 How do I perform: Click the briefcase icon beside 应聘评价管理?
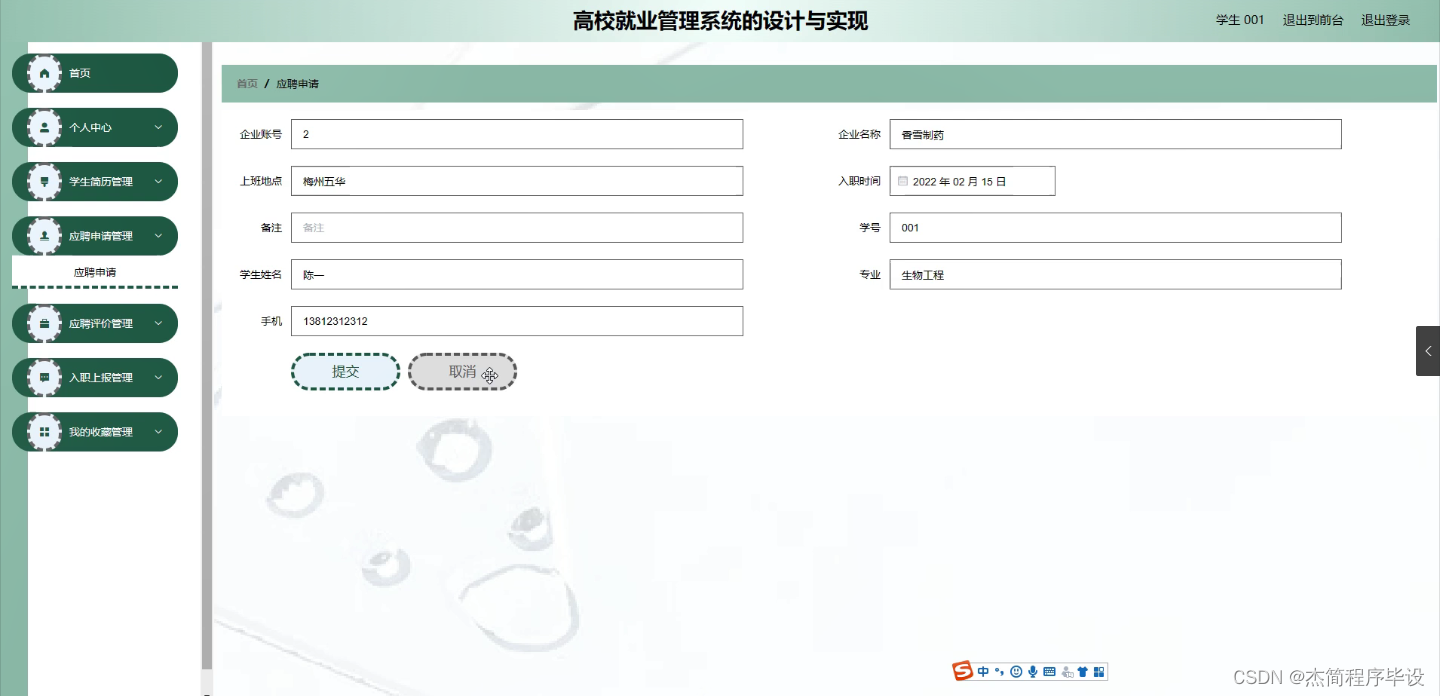click(x=44, y=323)
